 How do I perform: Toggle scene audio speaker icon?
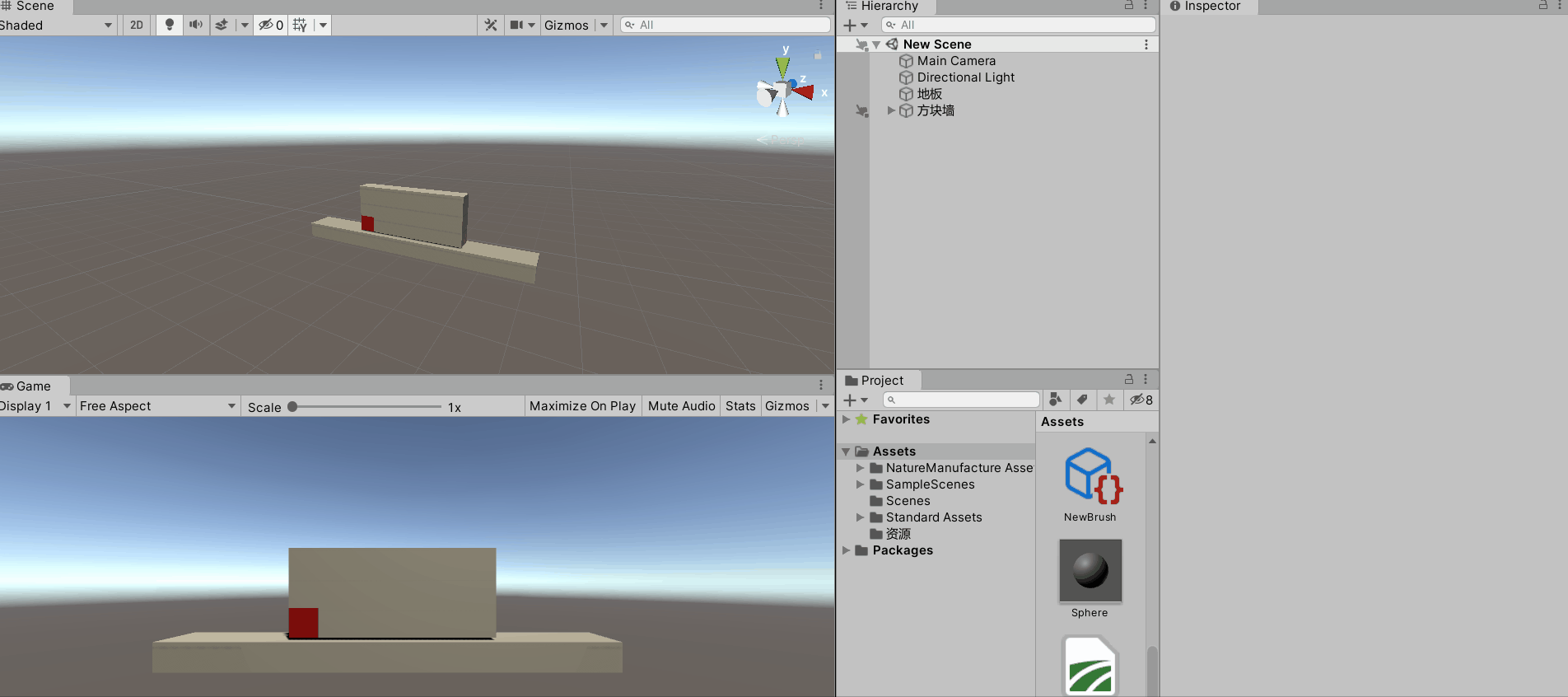pos(195,25)
